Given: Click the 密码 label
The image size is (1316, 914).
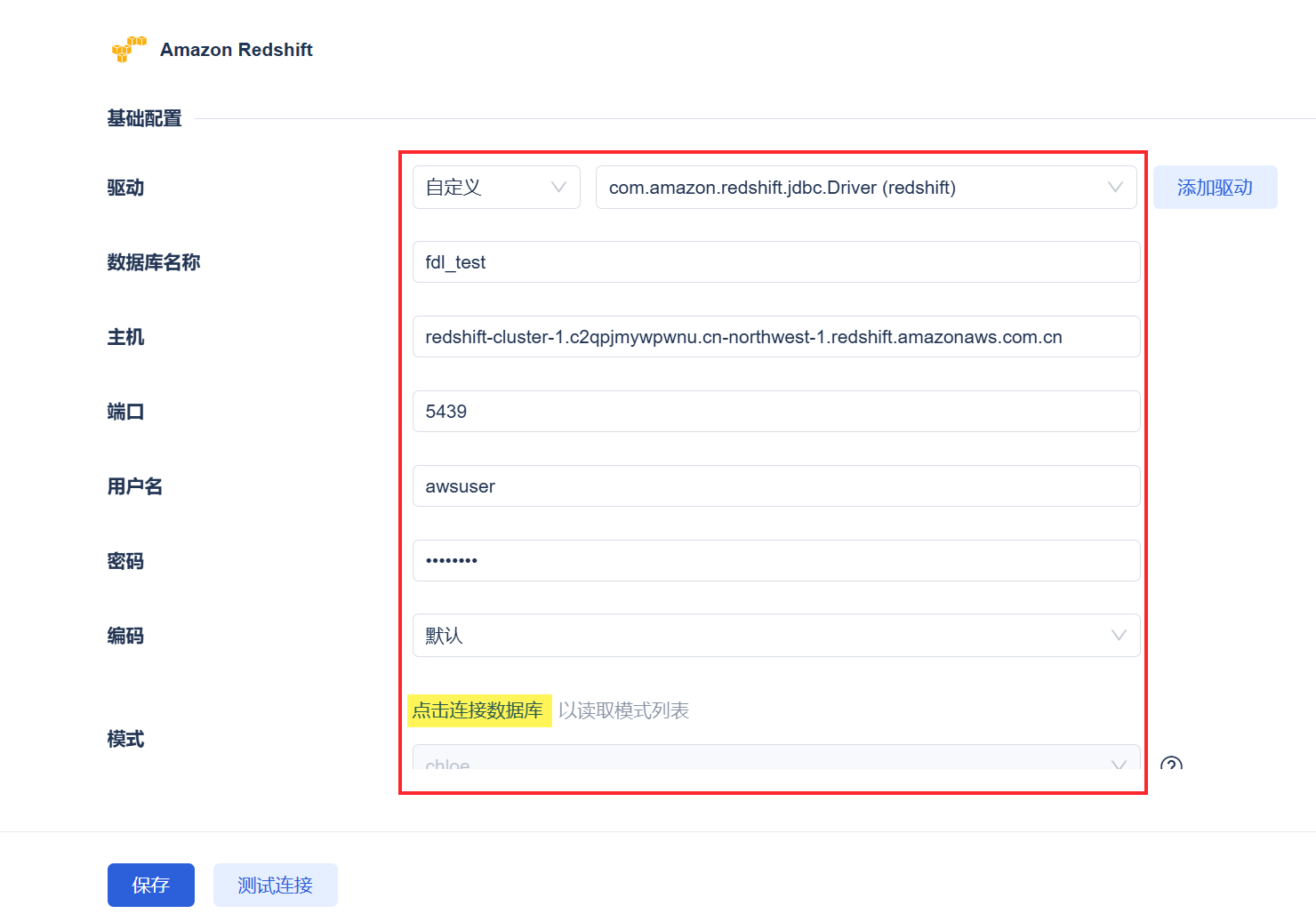Looking at the screenshot, I should click(x=125, y=561).
